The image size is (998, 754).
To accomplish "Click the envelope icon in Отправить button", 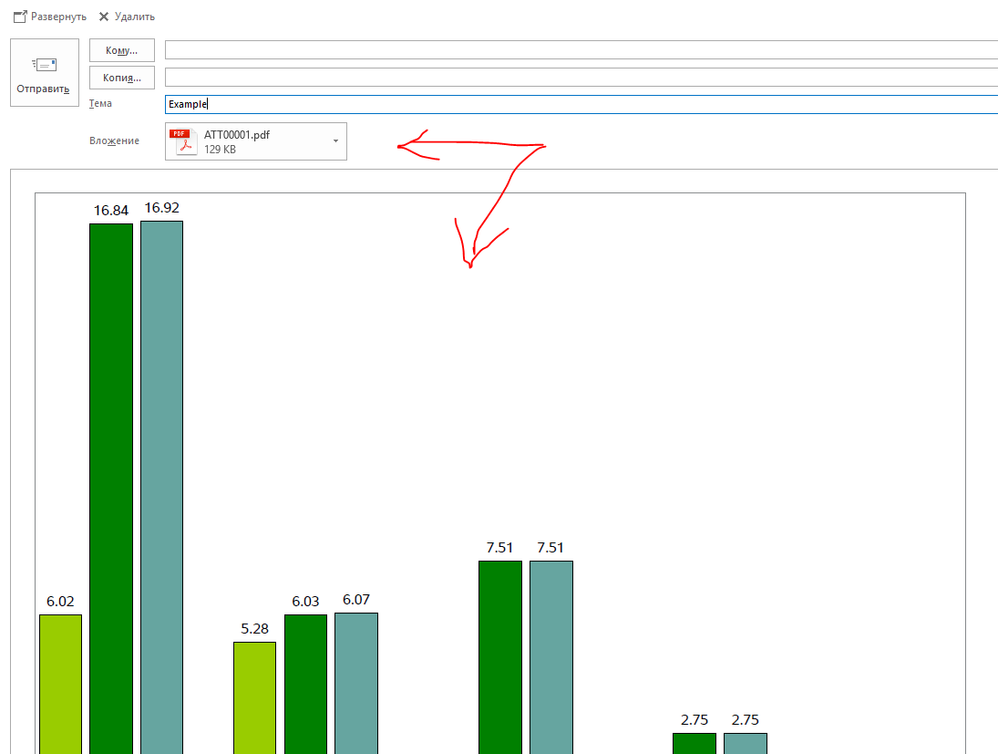I will [45, 64].
